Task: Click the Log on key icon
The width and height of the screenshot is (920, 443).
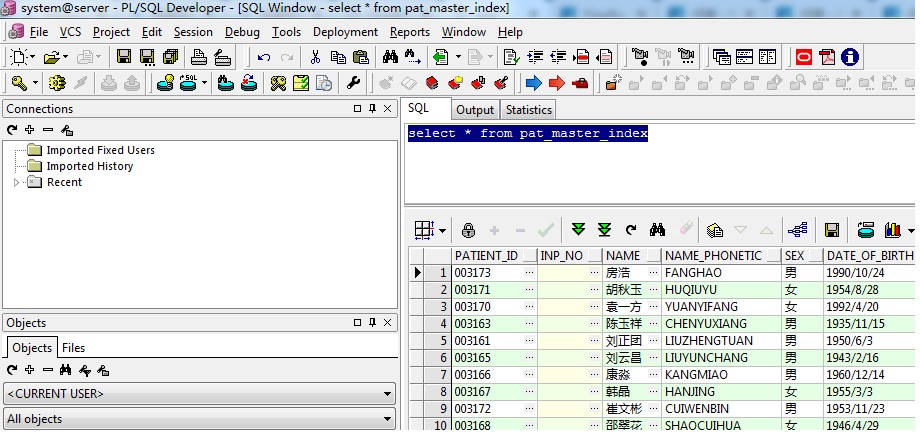Action: point(19,83)
